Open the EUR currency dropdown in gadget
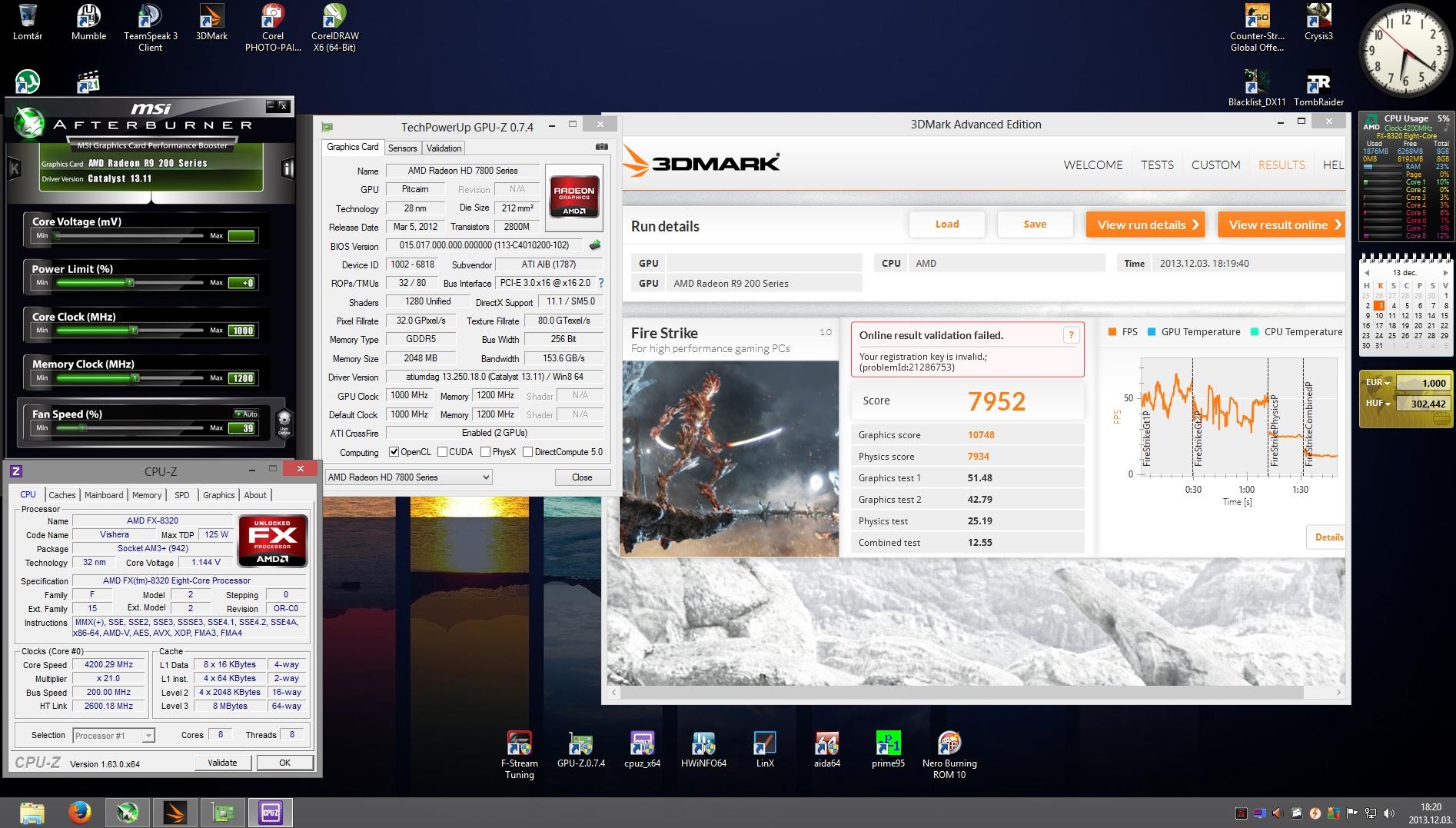1456x828 pixels. [x=1378, y=382]
